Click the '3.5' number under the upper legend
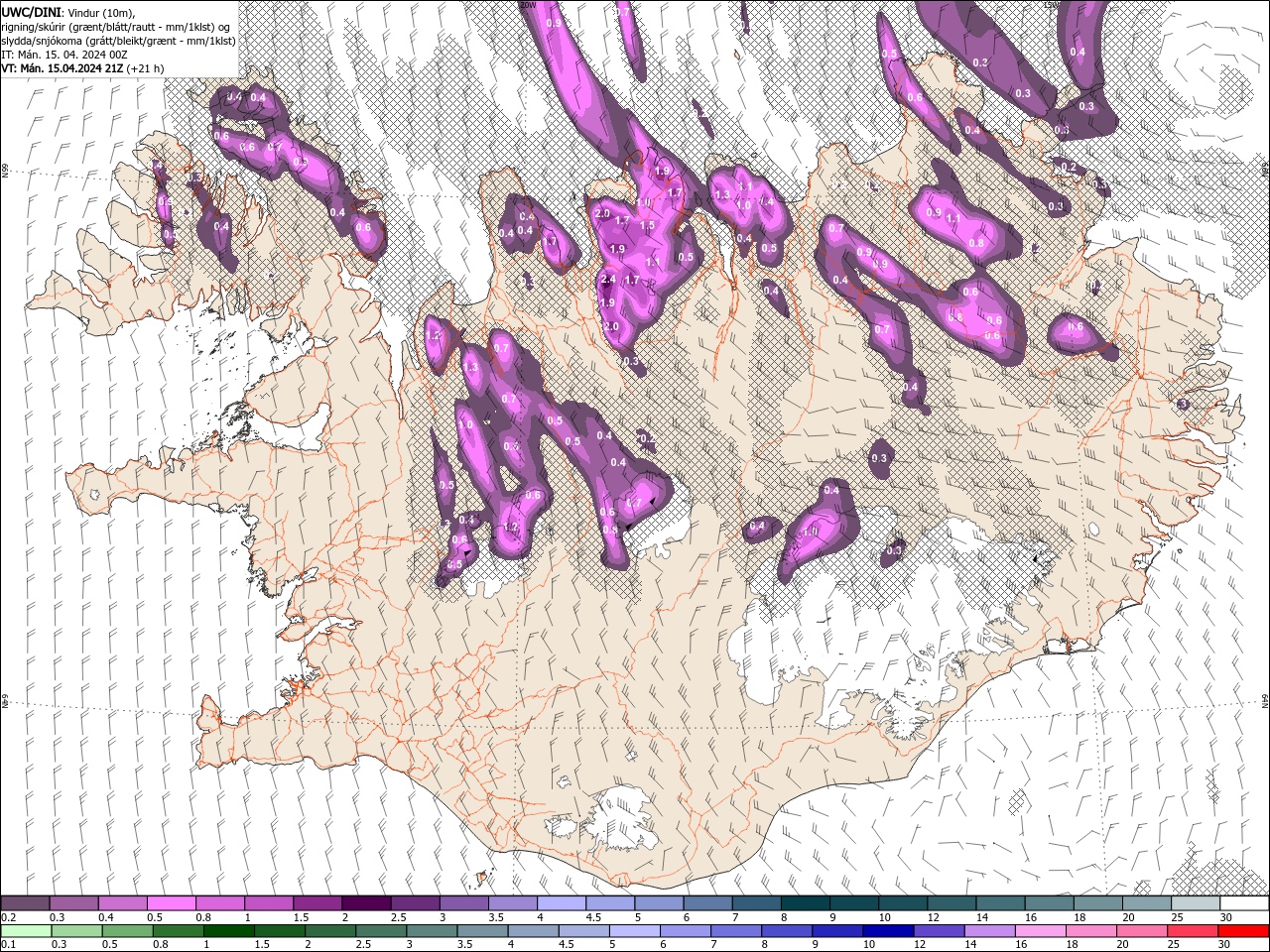This screenshot has height=952, width=1270. [x=494, y=917]
